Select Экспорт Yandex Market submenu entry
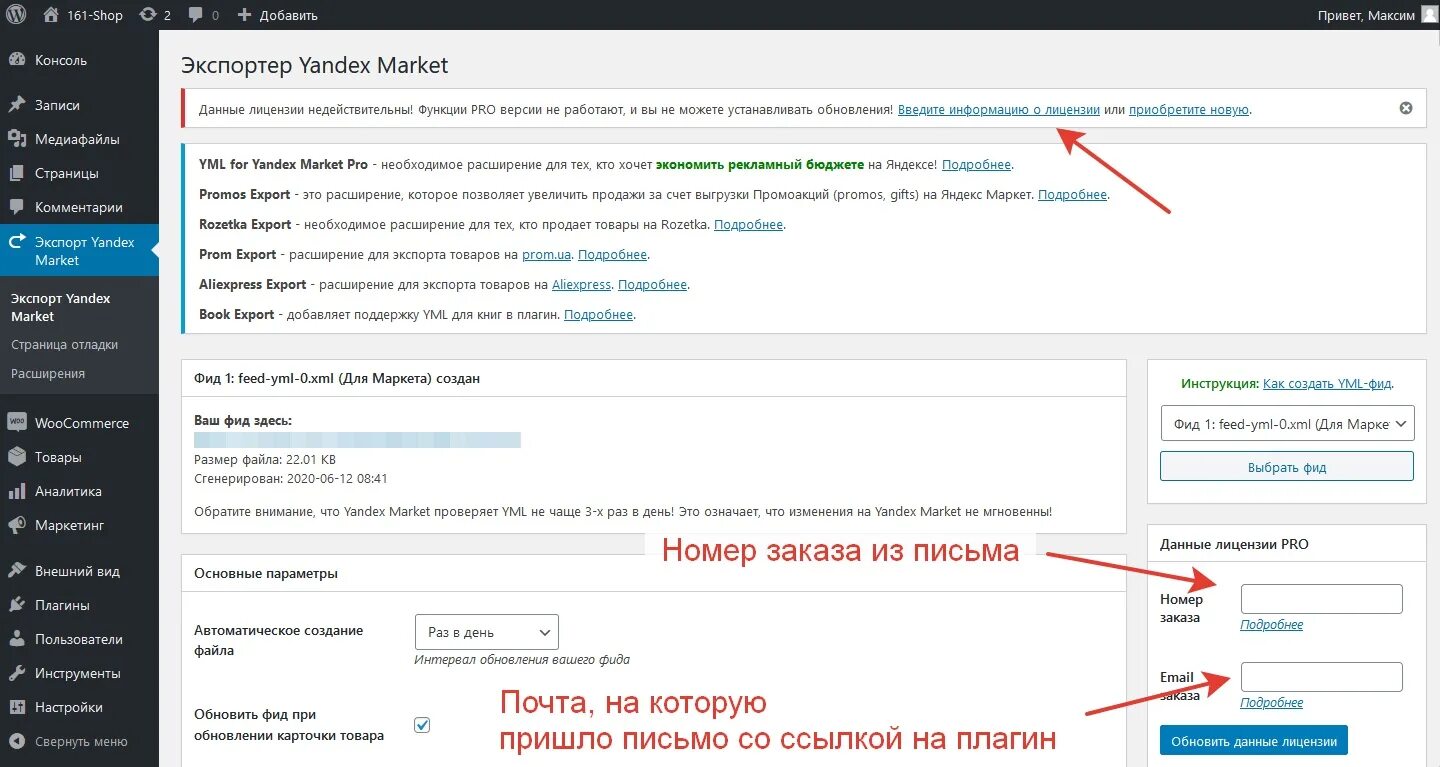The width and height of the screenshot is (1440, 767). point(61,307)
